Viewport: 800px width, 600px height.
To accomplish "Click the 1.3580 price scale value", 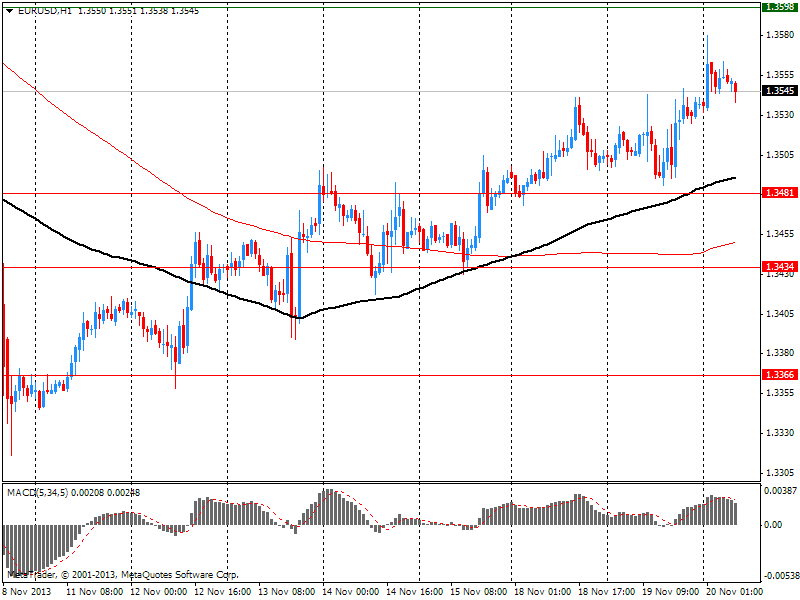I will [x=779, y=35].
